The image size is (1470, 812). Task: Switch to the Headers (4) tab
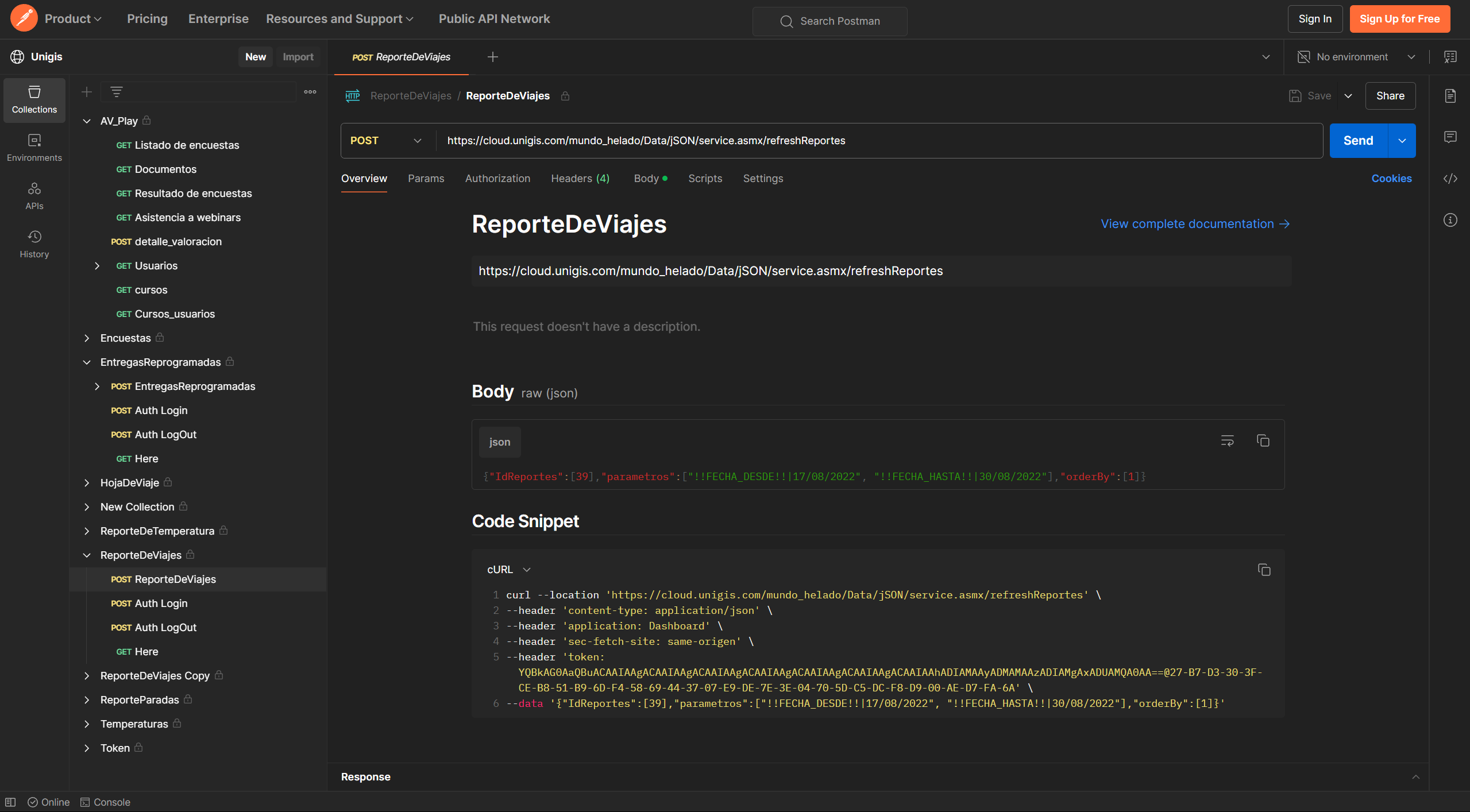(x=580, y=179)
